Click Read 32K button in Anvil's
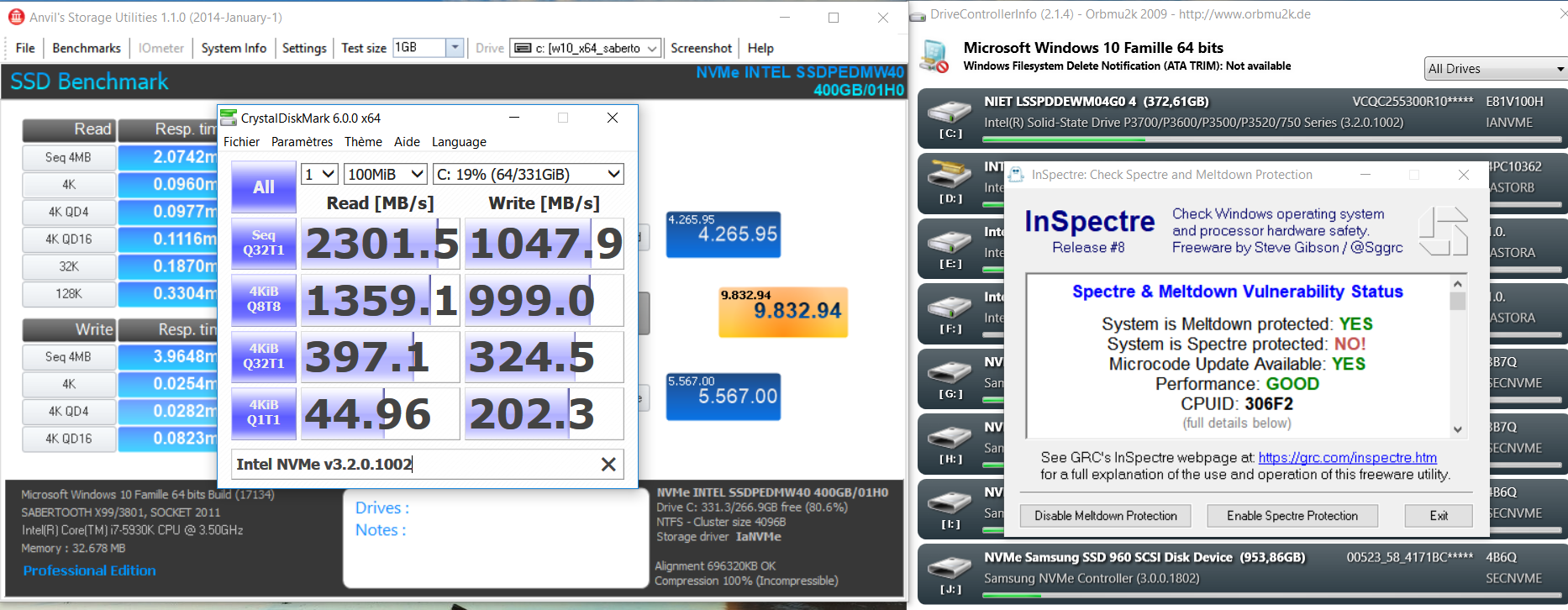Viewport: 1568px width, 610px height. click(69, 266)
